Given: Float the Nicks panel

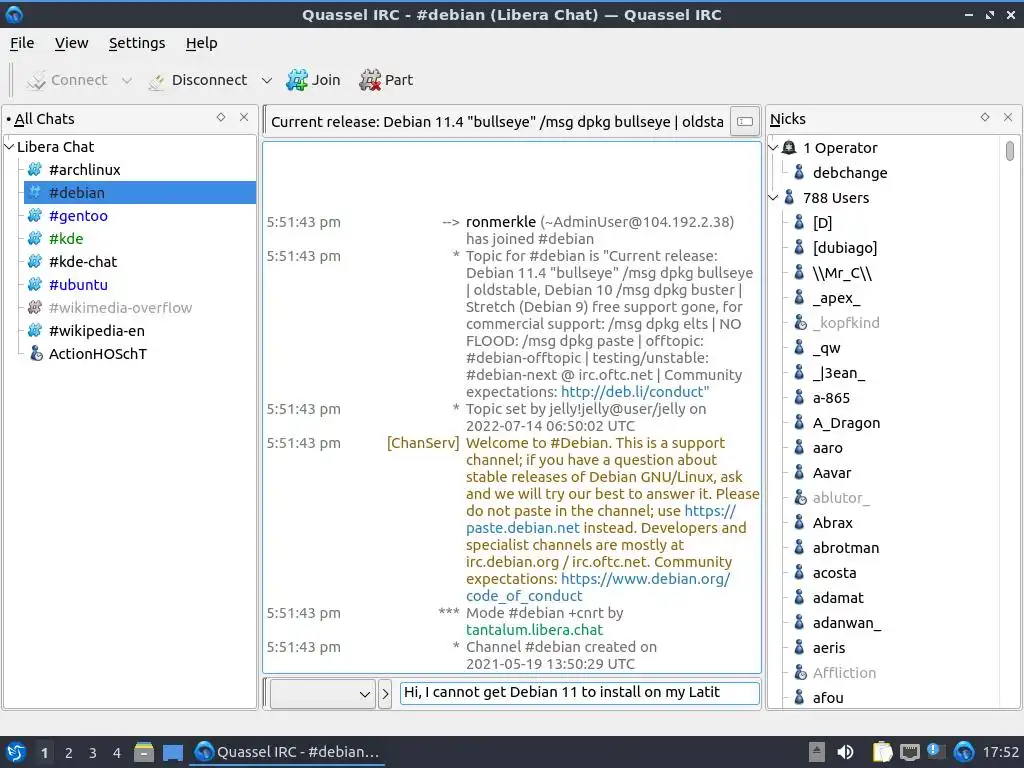Looking at the screenshot, I should click(x=985, y=118).
